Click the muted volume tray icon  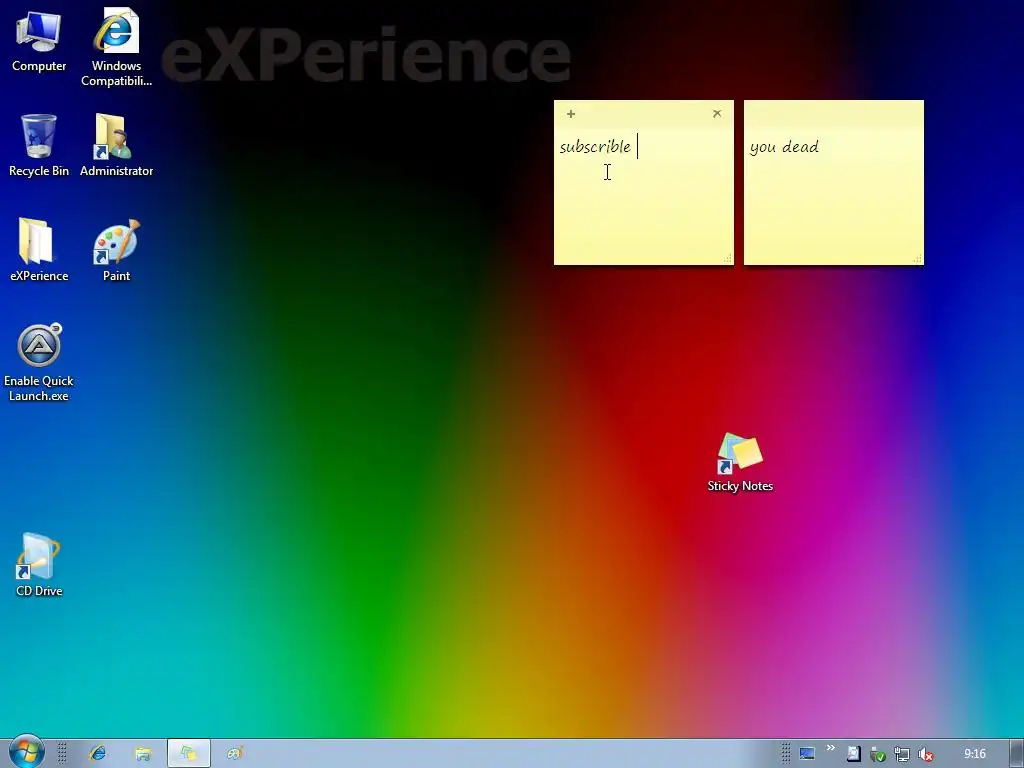[925, 755]
